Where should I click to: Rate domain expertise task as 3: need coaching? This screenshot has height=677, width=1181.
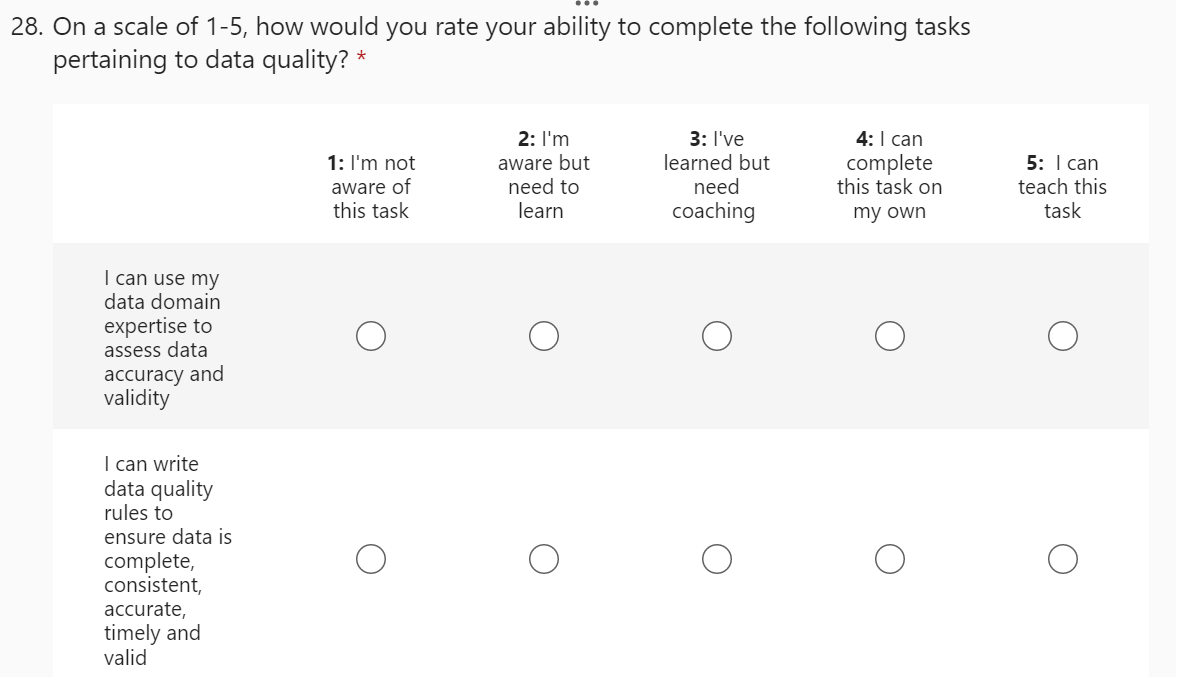click(x=716, y=337)
